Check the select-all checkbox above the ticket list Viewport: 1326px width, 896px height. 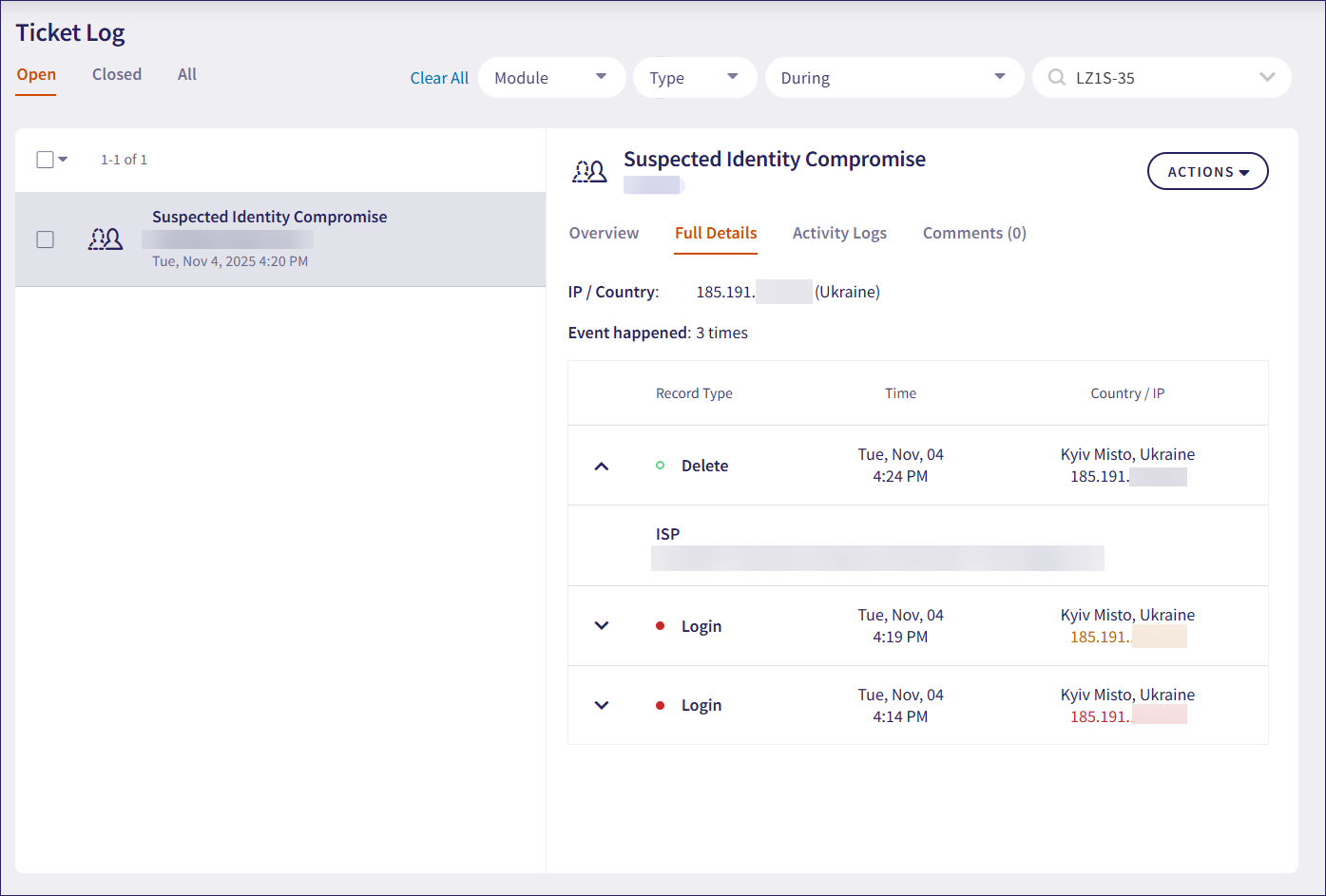point(45,159)
